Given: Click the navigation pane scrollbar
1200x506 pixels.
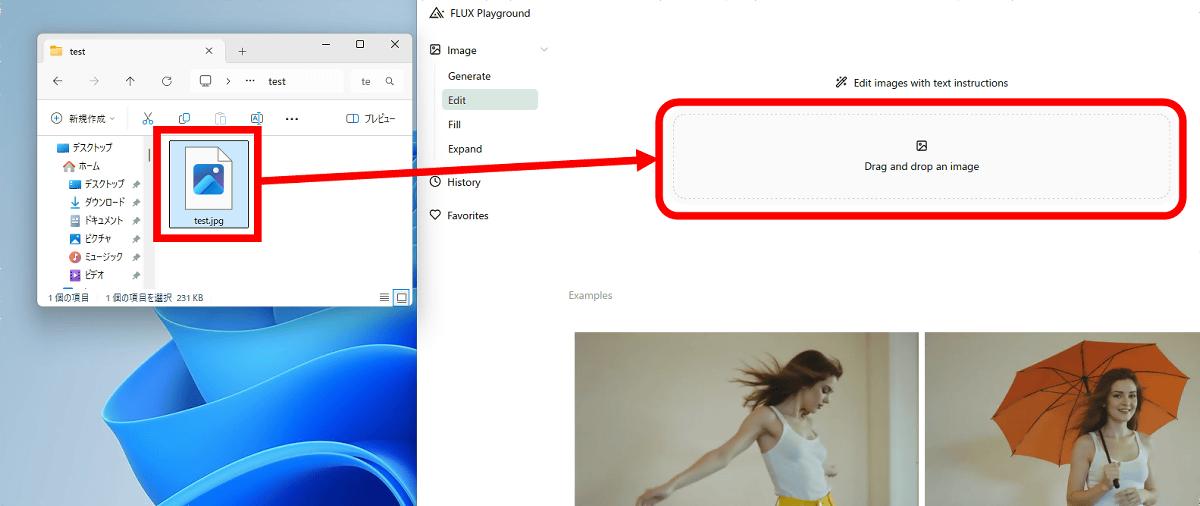Looking at the screenshot, I should coord(149,157).
